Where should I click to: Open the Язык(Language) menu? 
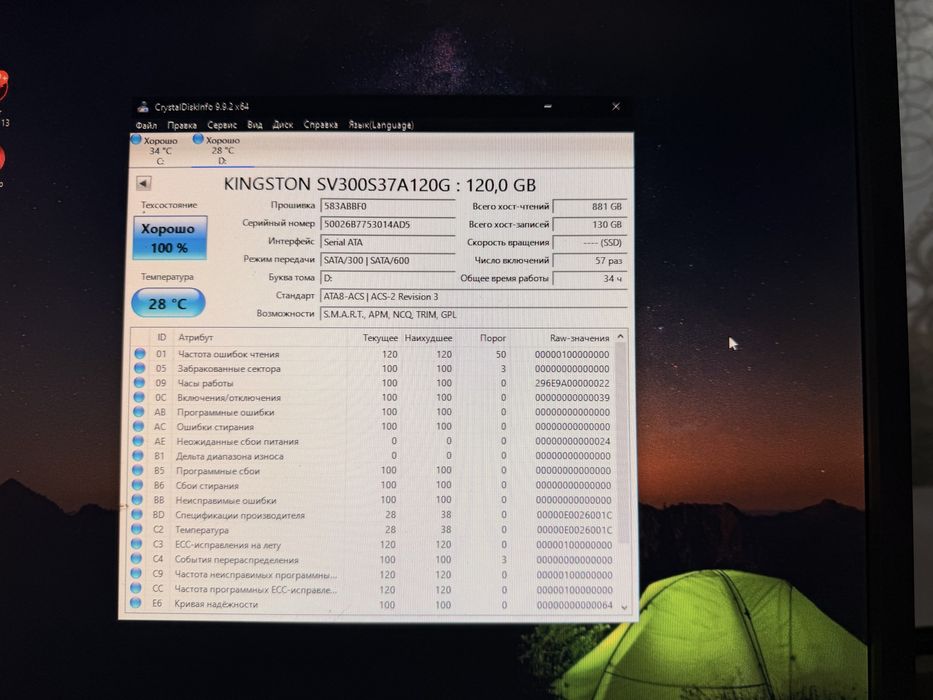pyautogui.click(x=381, y=125)
